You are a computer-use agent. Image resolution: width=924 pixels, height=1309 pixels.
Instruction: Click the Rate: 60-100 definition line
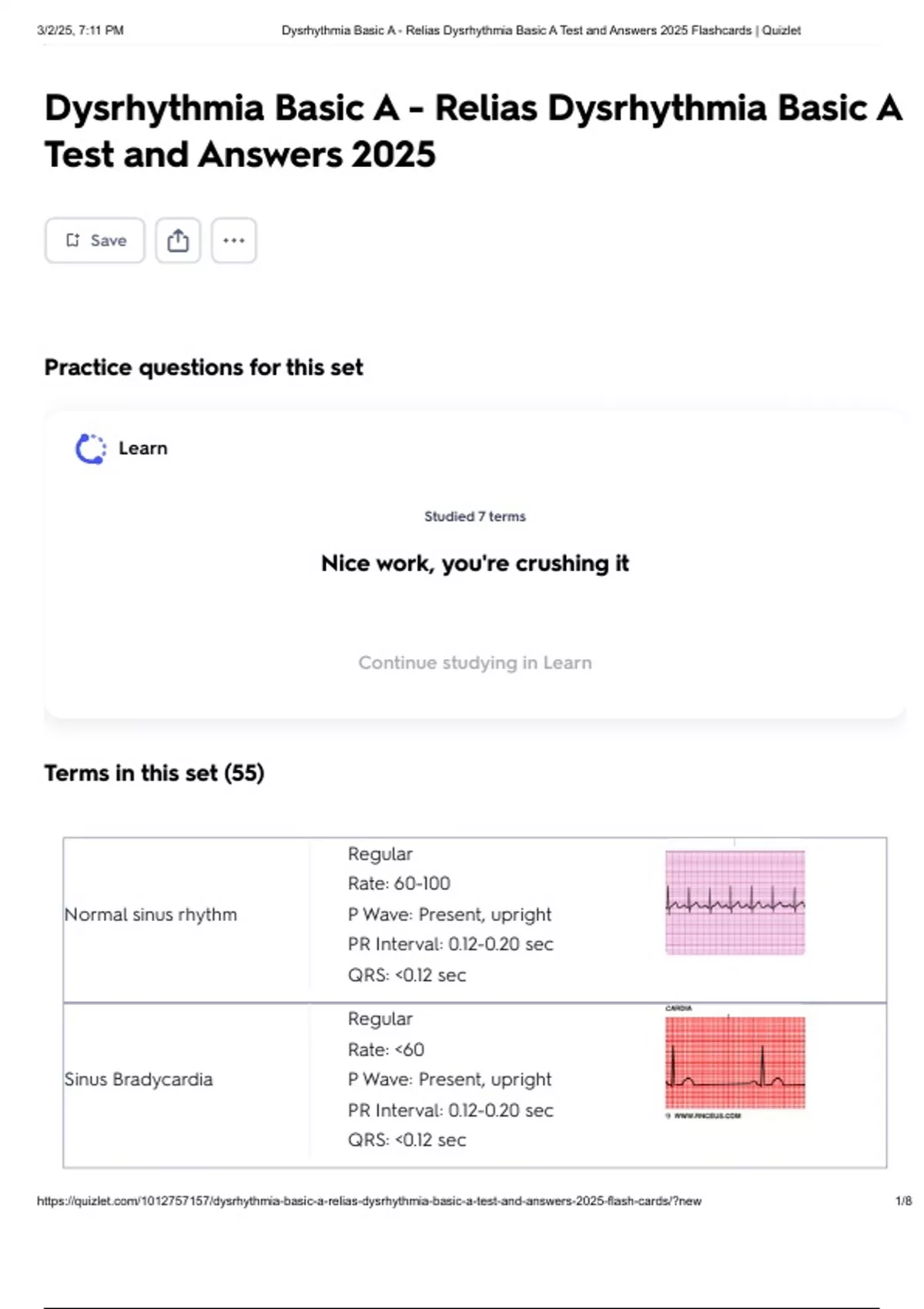pyautogui.click(x=399, y=884)
